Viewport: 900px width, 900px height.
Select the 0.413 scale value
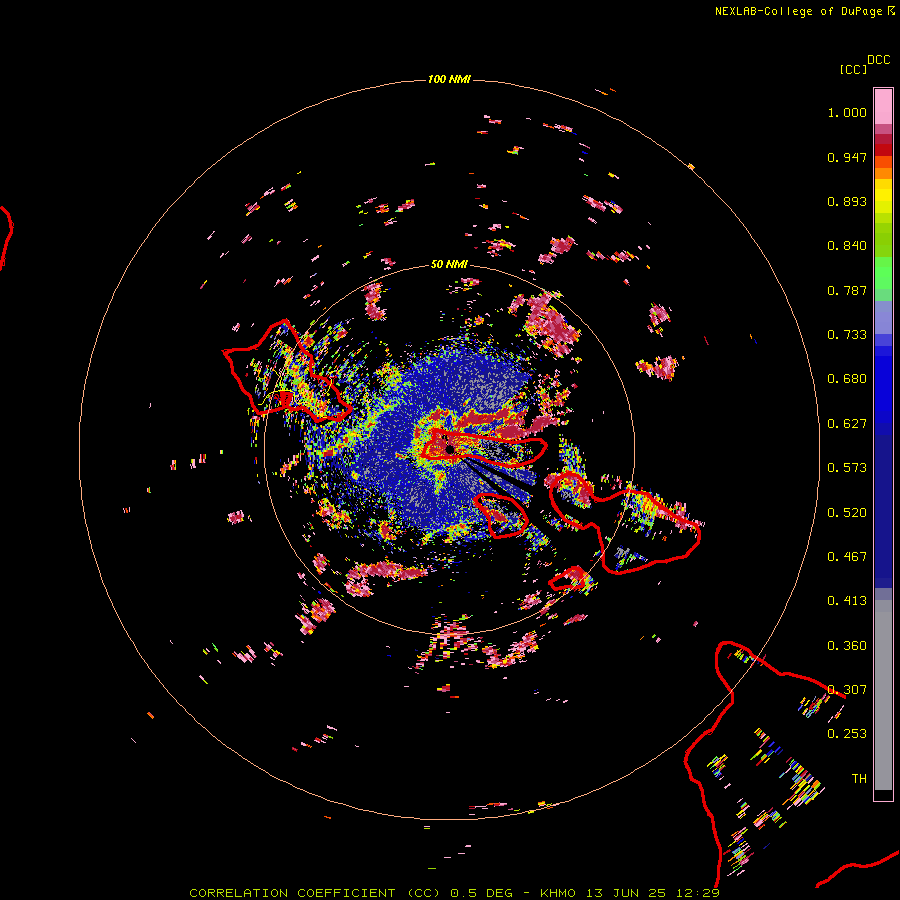847,601
